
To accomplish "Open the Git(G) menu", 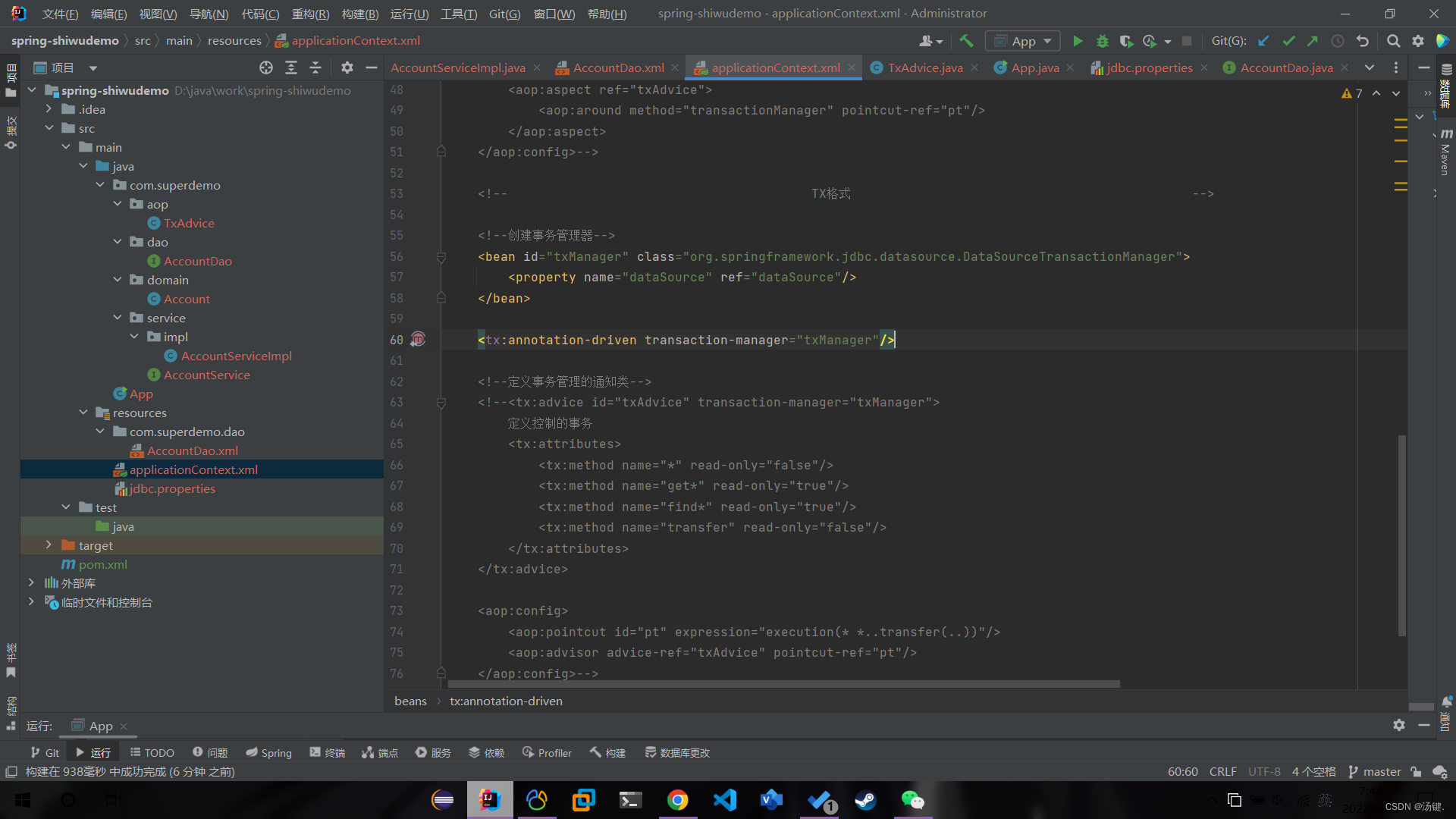I will pos(504,14).
